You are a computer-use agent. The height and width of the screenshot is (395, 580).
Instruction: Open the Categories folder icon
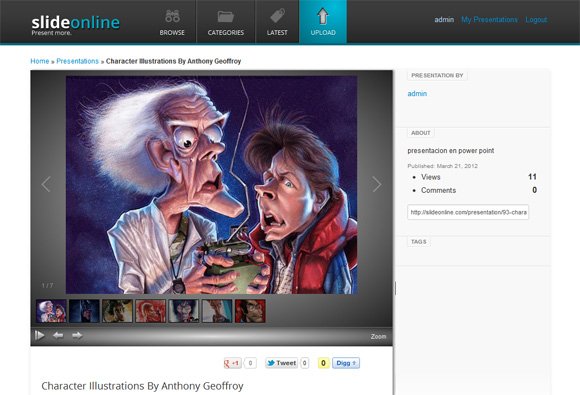coord(226,17)
